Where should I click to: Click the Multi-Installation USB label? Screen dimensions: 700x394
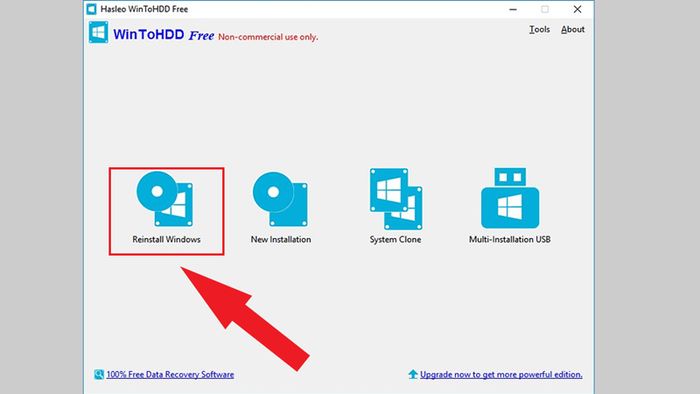click(x=510, y=239)
